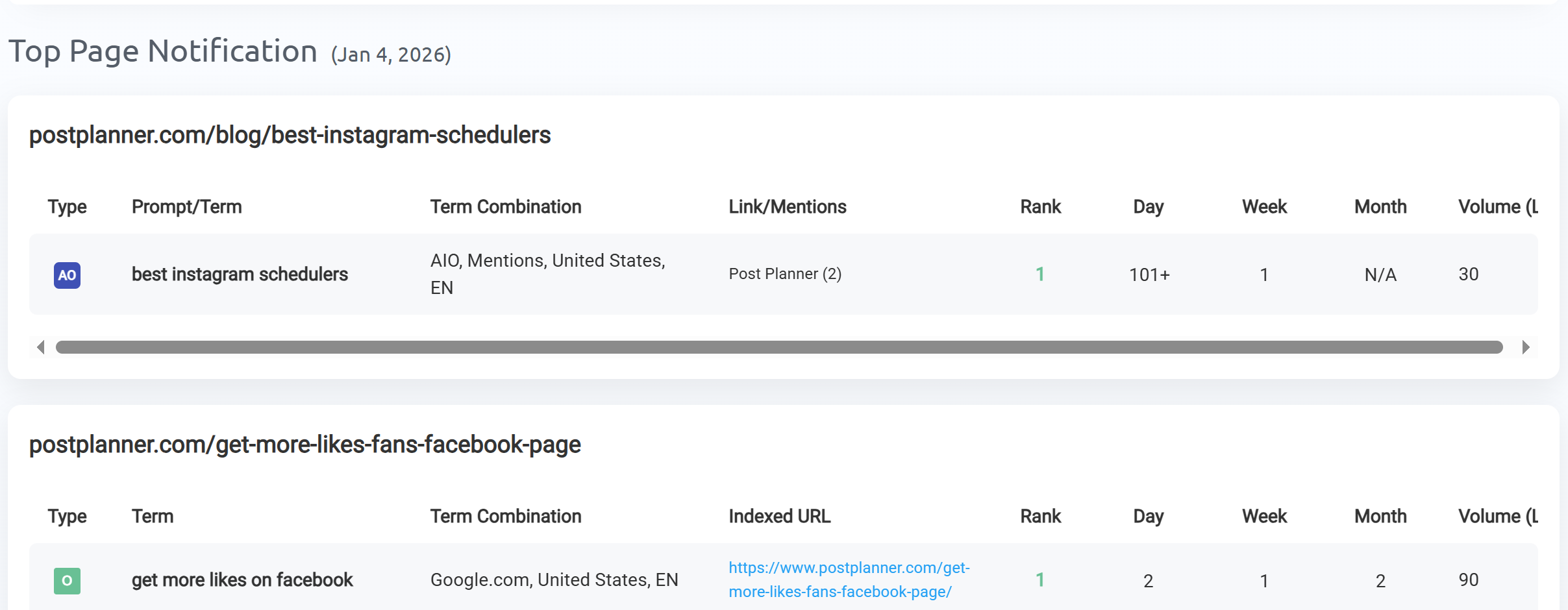The width and height of the screenshot is (1568, 610).
Task: Click the '101+' day value
Action: (x=1149, y=274)
